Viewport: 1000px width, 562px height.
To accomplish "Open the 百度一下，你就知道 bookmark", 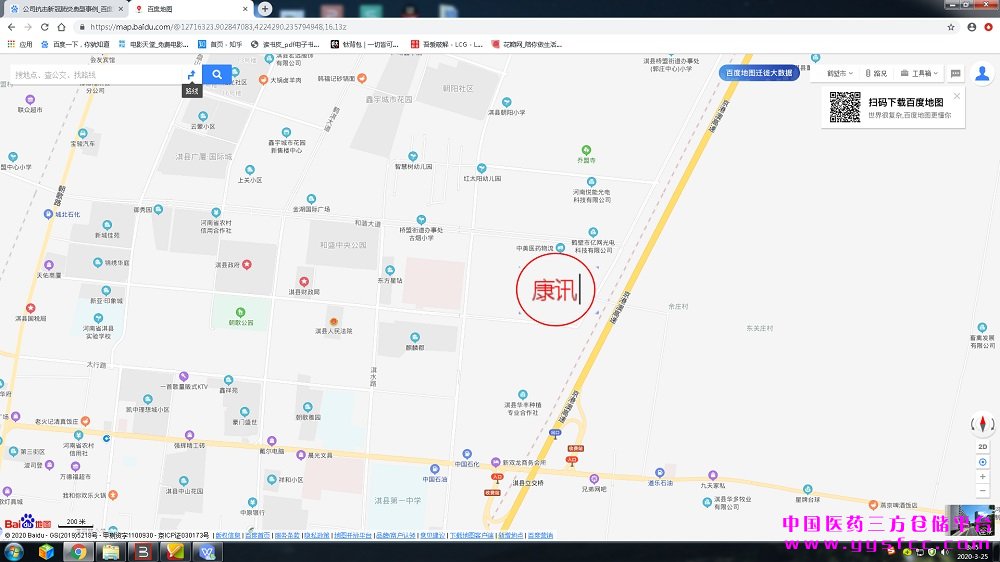I will coord(75,44).
